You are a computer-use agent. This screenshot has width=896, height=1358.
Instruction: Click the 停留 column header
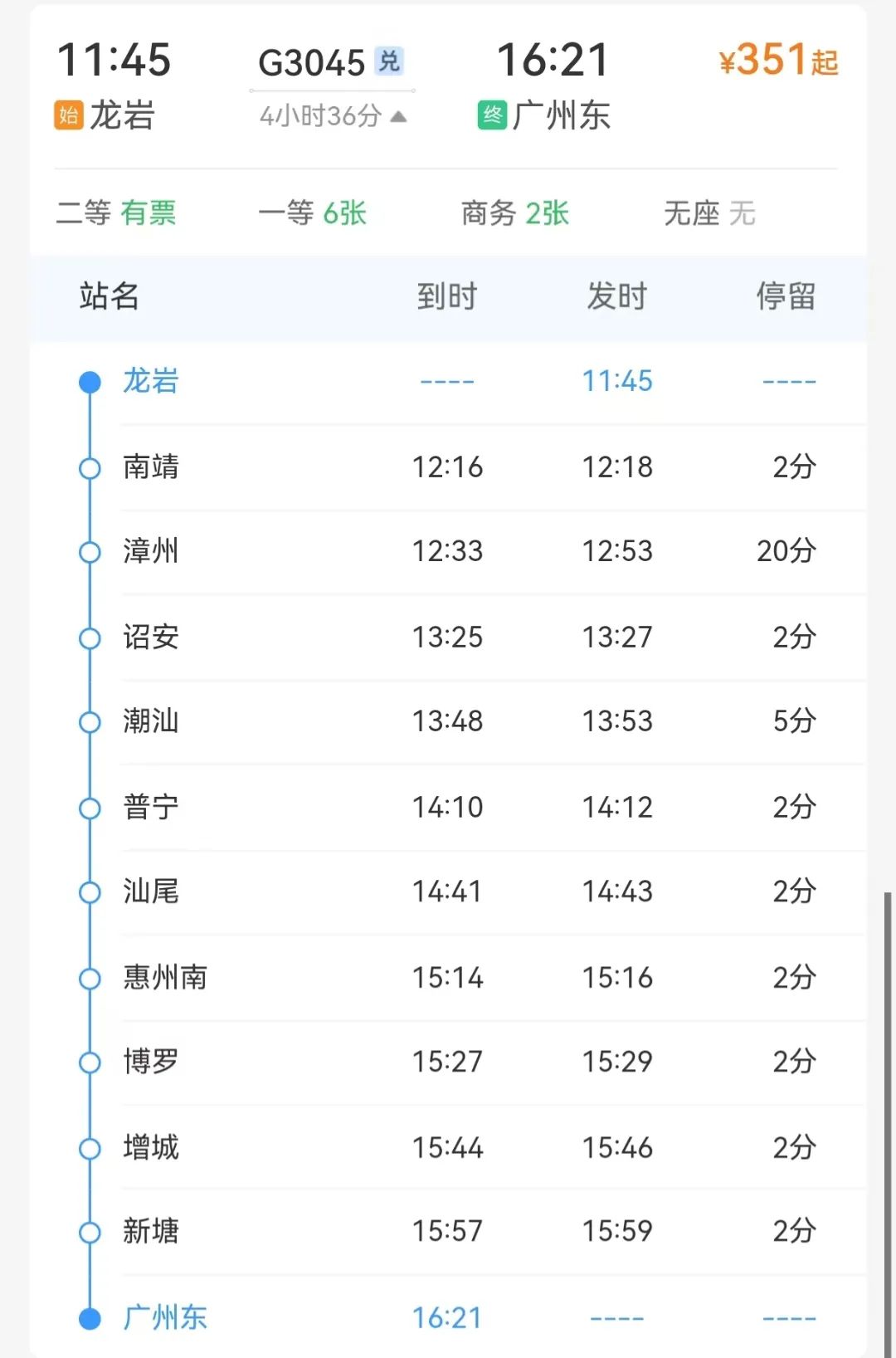tap(786, 296)
